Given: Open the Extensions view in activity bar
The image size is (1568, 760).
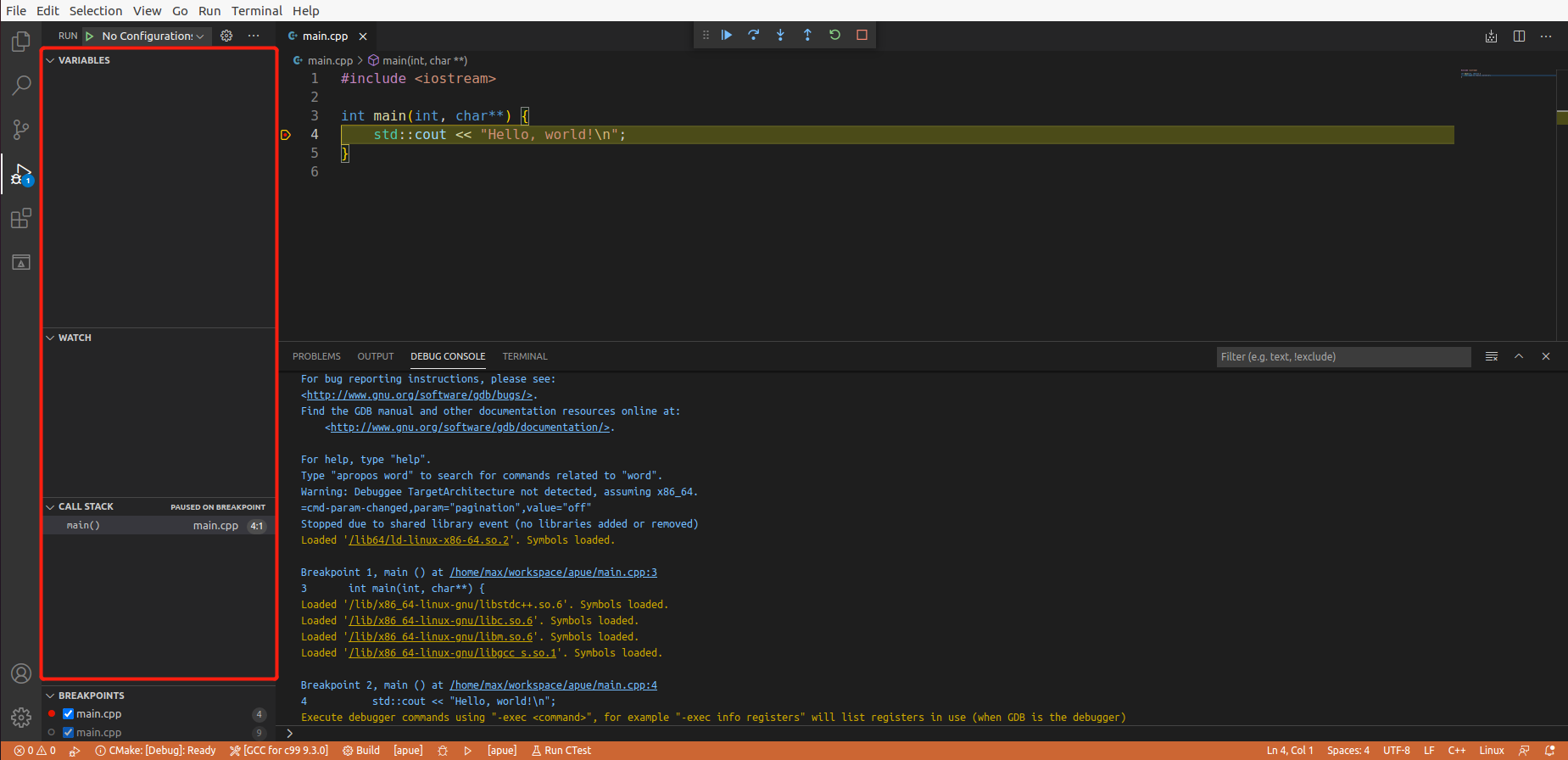Looking at the screenshot, I should click(x=21, y=219).
